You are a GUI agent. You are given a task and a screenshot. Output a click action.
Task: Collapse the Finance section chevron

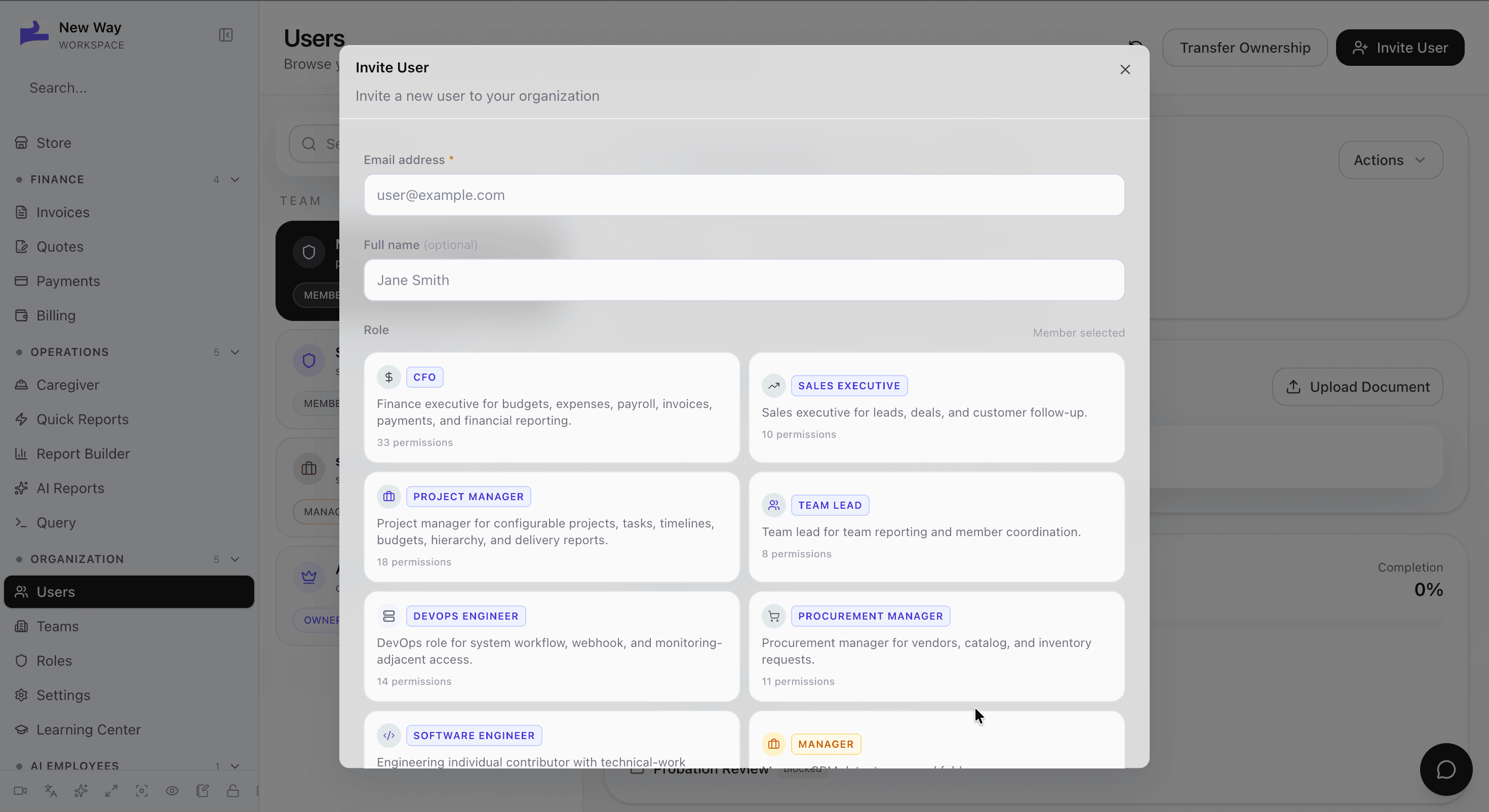tap(234, 180)
